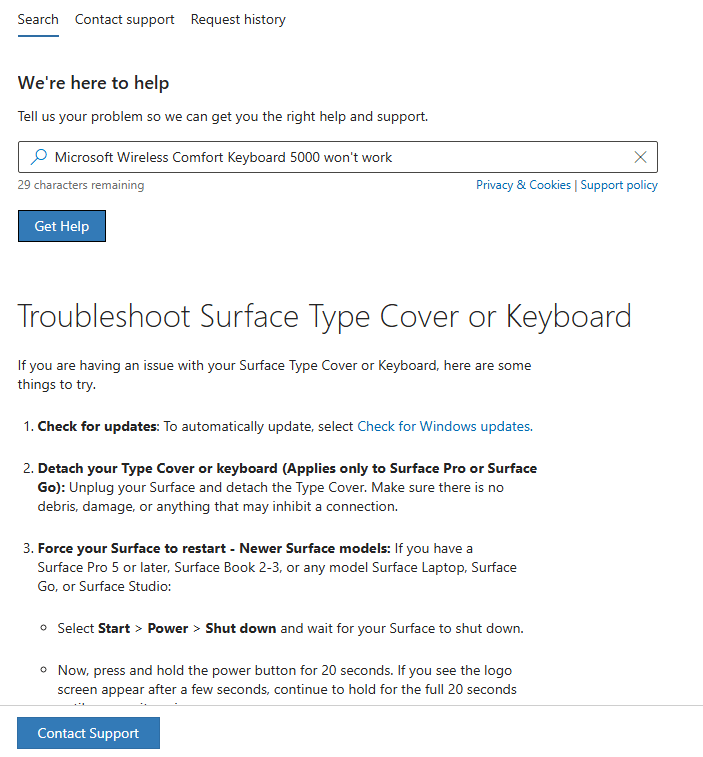Click the bold Check for updates step

click(98, 426)
